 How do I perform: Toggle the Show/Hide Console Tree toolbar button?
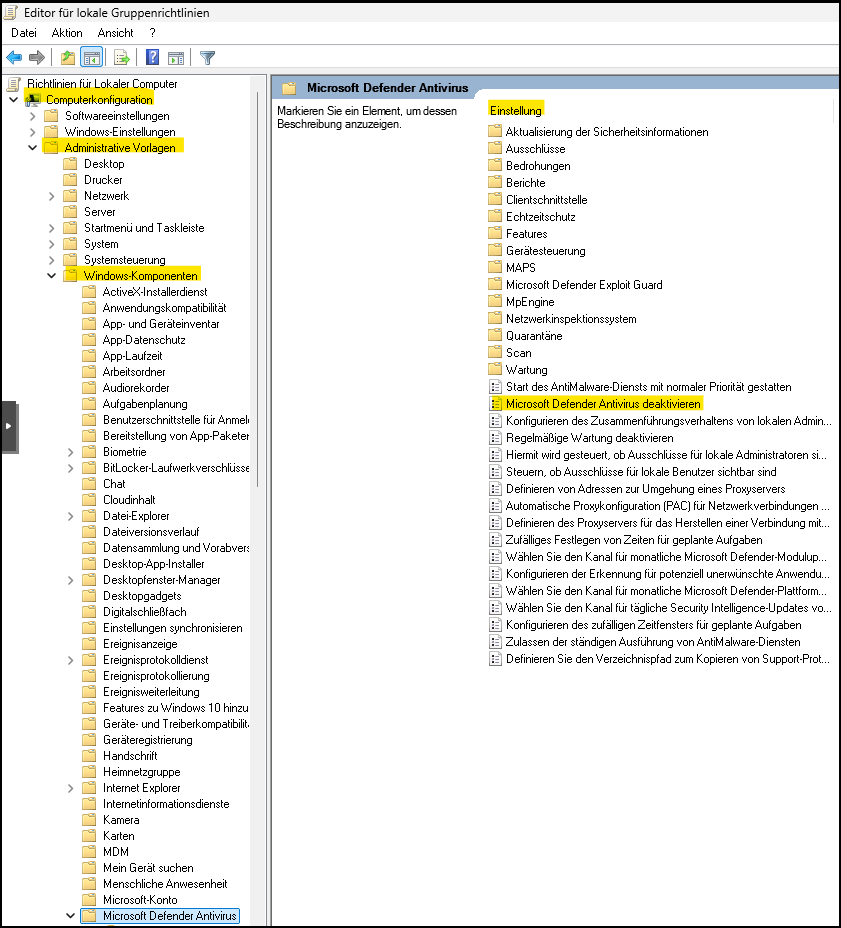(x=91, y=57)
